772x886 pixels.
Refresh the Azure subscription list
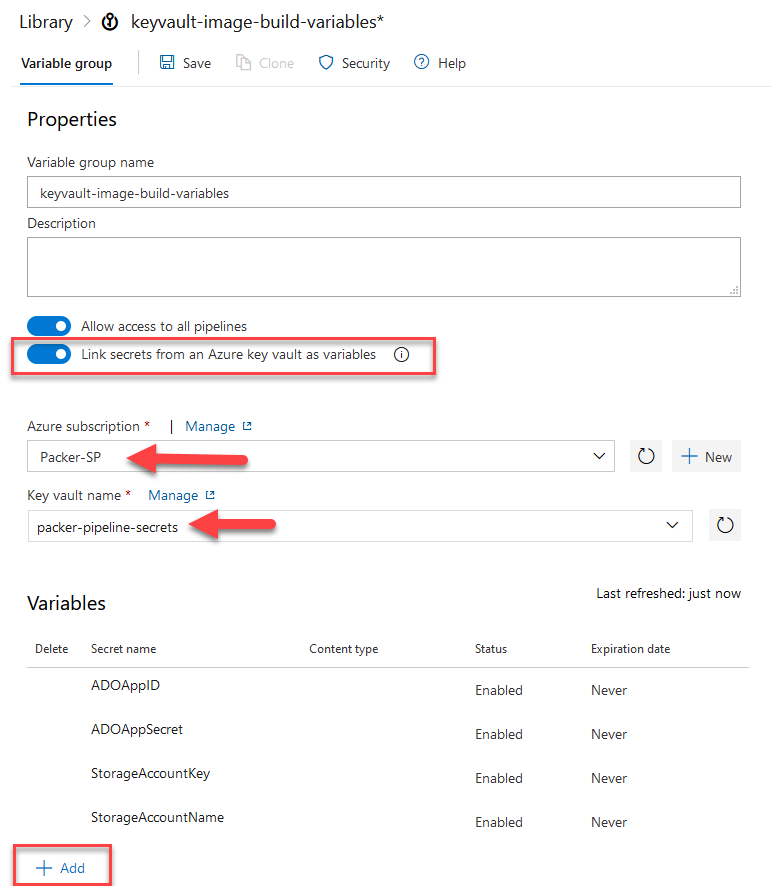click(645, 456)
